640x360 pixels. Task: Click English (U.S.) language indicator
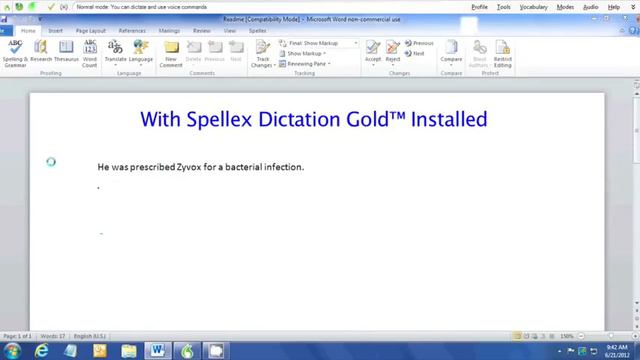pyautogui.click(x=90, y=336)
